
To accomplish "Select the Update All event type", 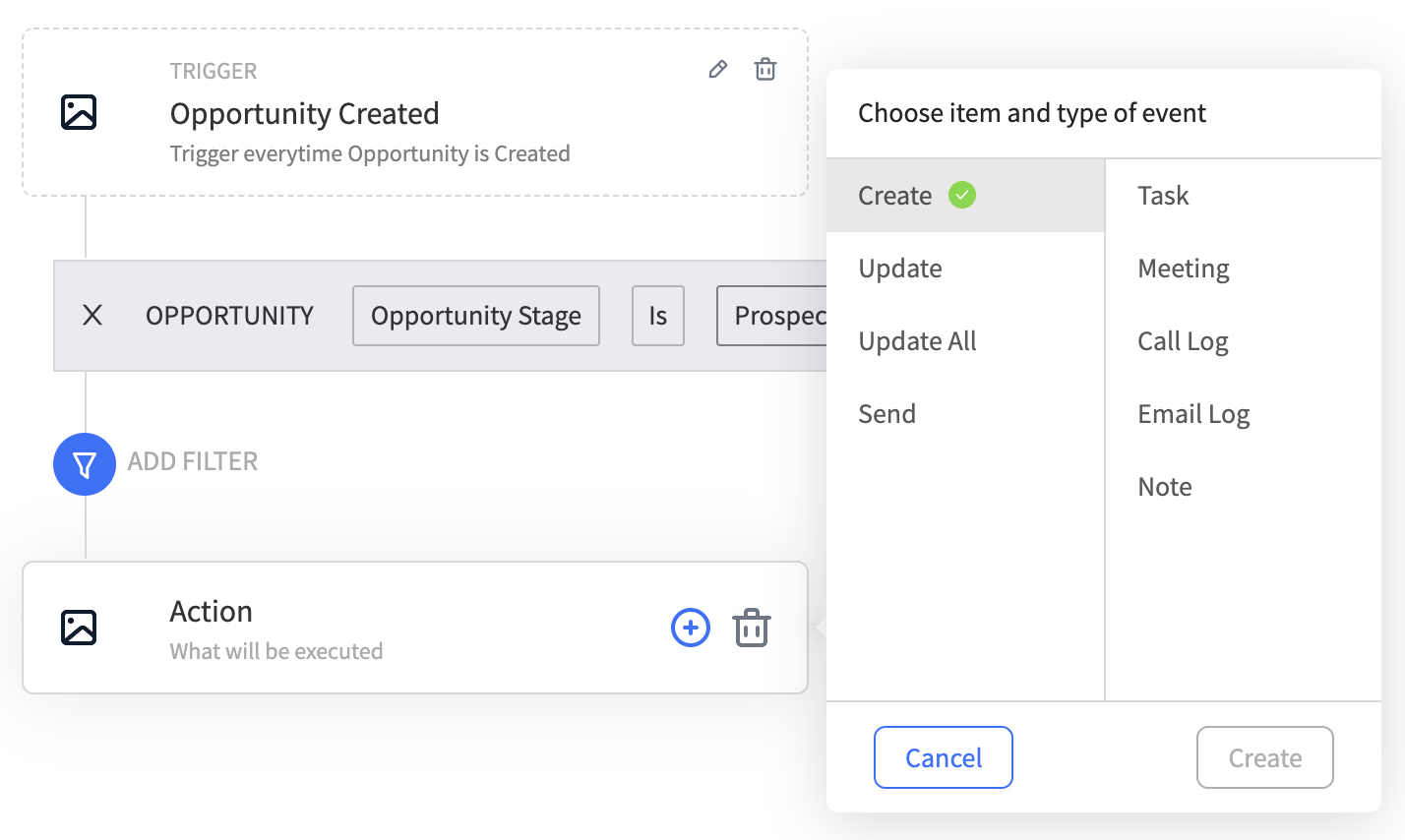I will click(917, 341).
